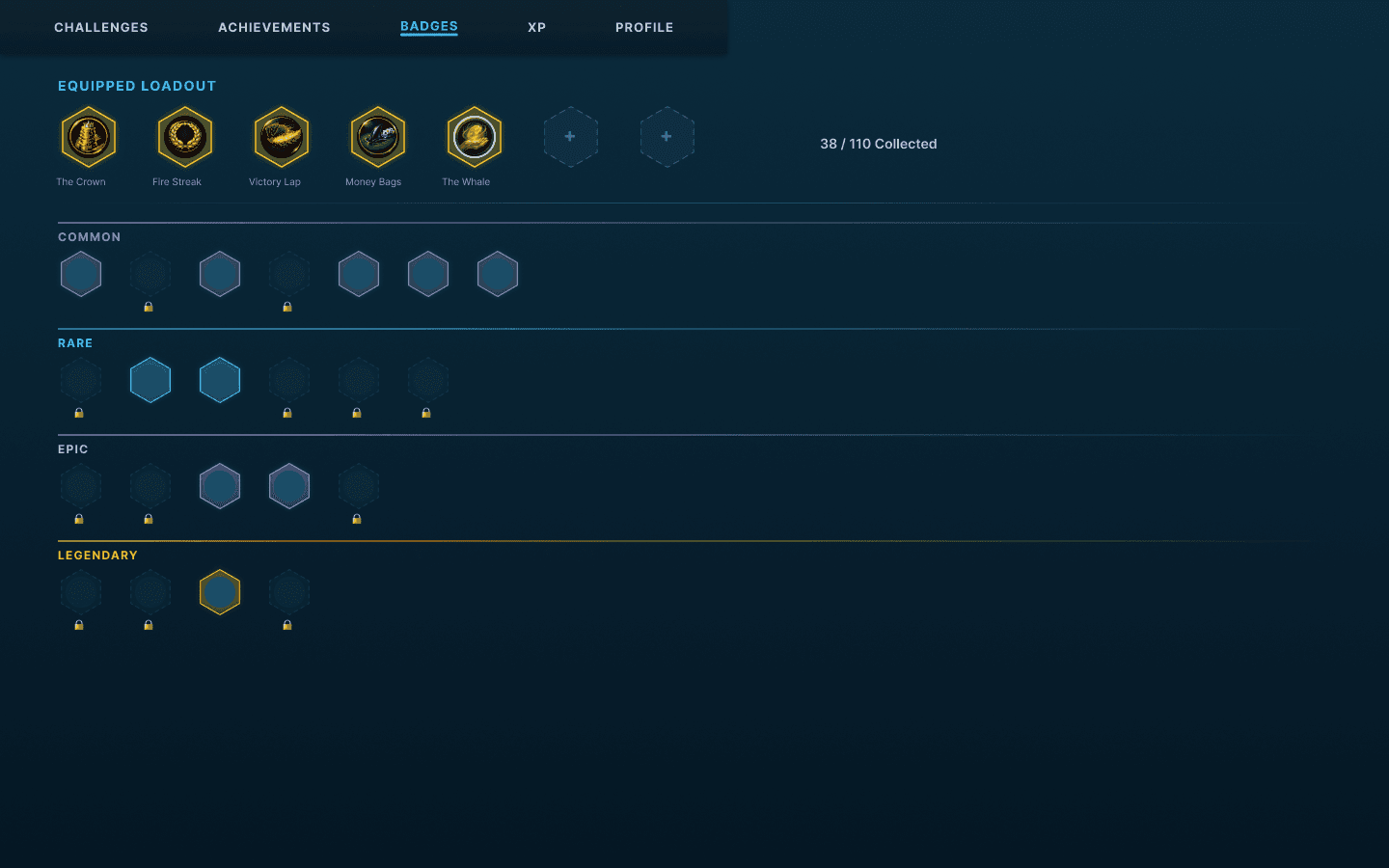Click the Fire Streak badge icon

pyautogui.click(x=185, y=137)
